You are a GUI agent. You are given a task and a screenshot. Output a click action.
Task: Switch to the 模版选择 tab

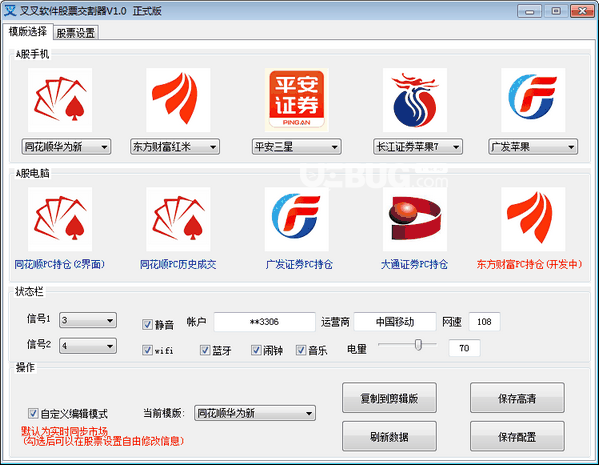tap(28, 32)
